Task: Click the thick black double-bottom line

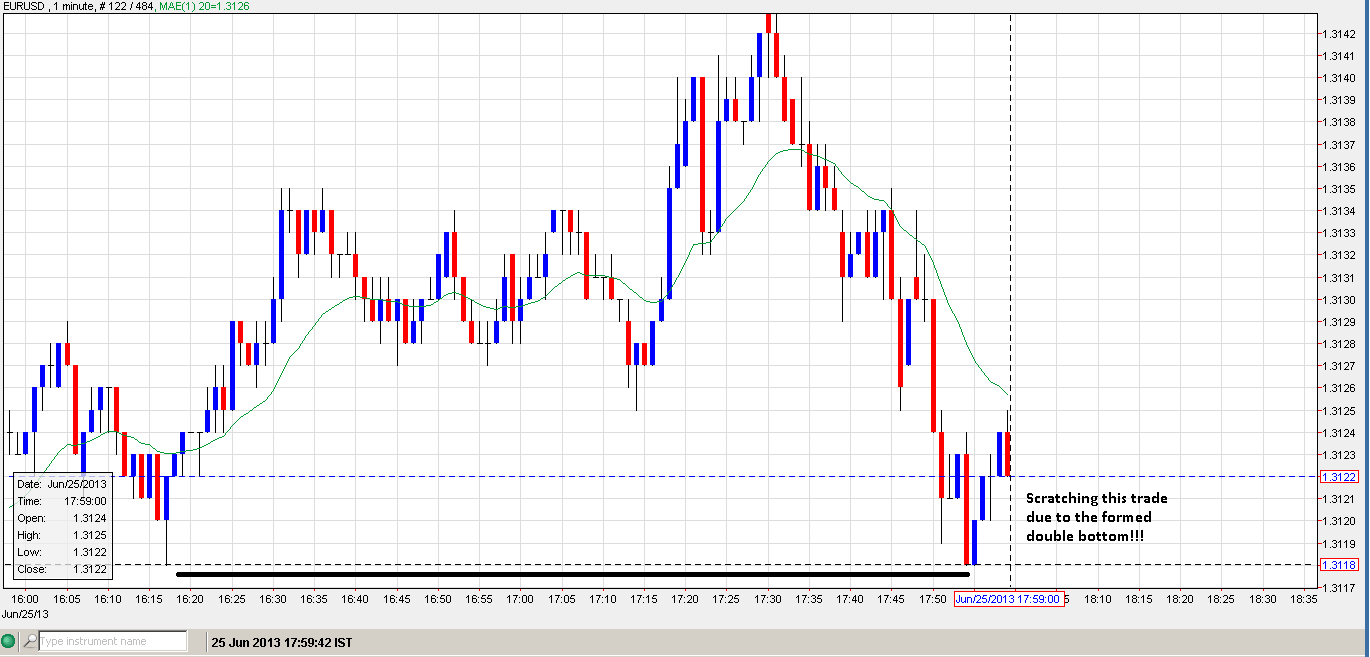Action: (572, 574)
